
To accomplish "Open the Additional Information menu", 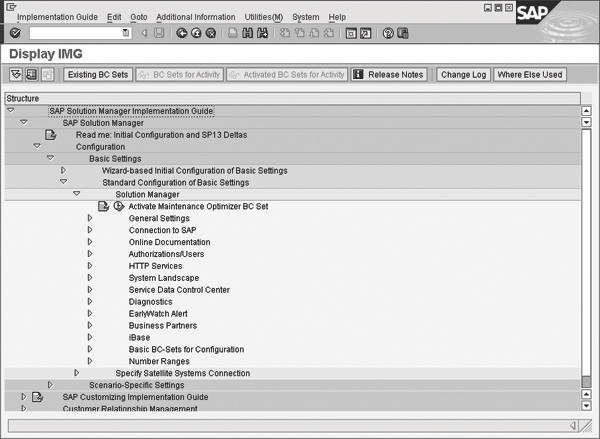I will (x=196, y=17).
